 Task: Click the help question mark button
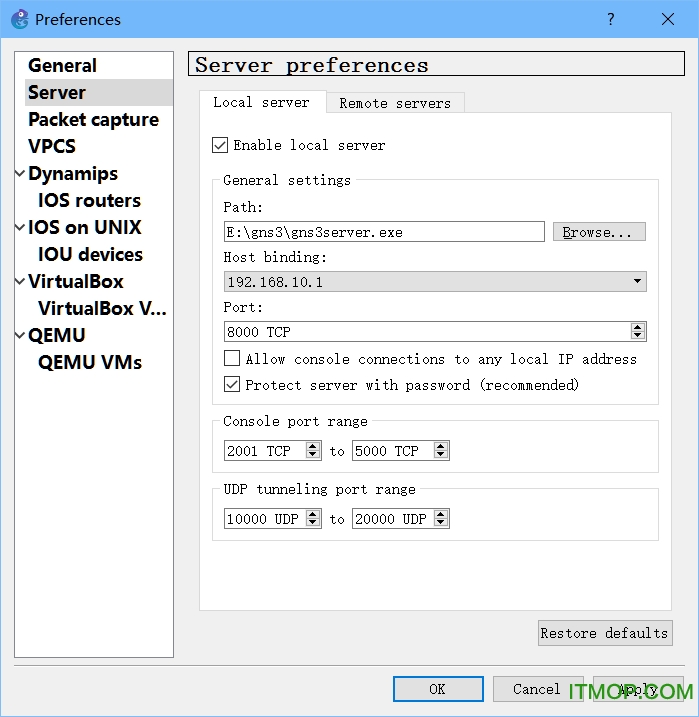coord(610,19)
